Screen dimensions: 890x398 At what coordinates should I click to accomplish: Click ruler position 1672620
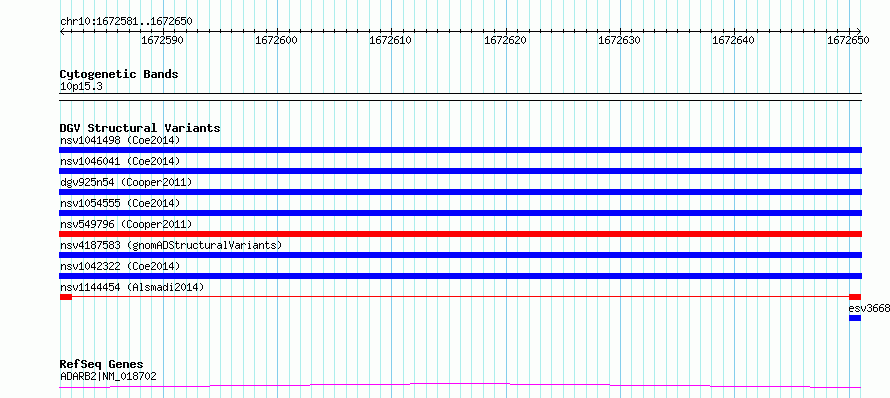[x=505, y=40]
